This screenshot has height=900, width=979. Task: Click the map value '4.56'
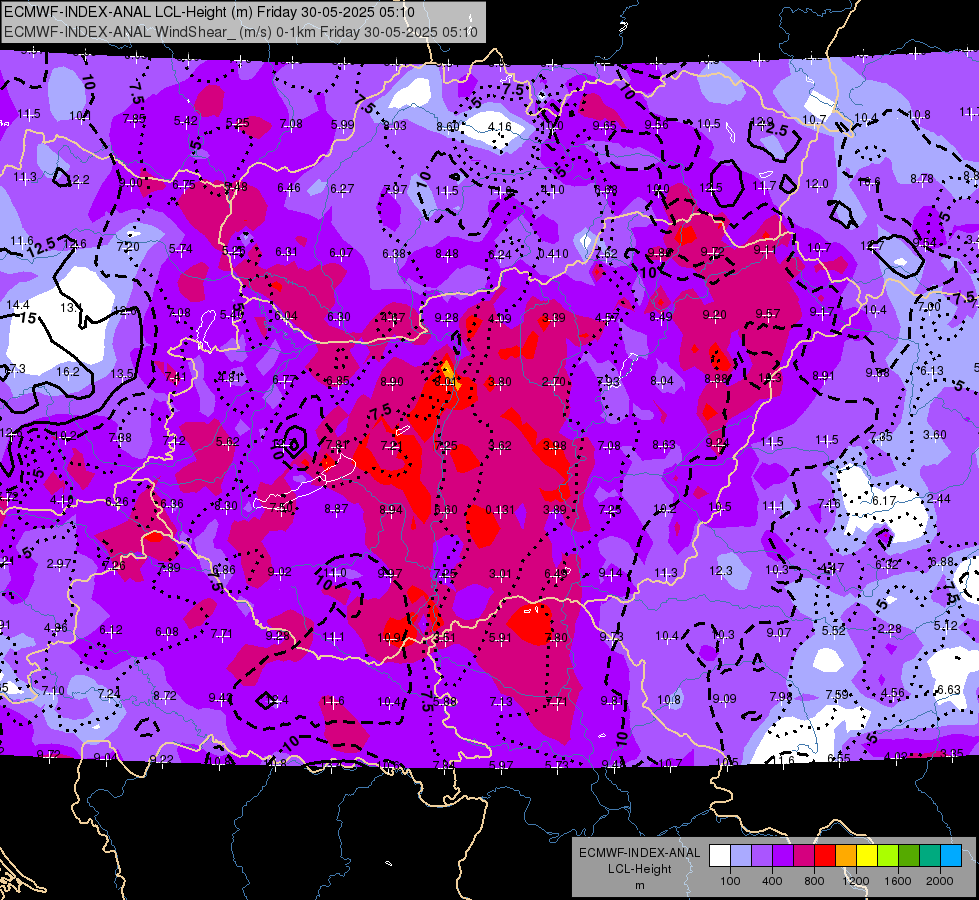(x=892, y=692)
